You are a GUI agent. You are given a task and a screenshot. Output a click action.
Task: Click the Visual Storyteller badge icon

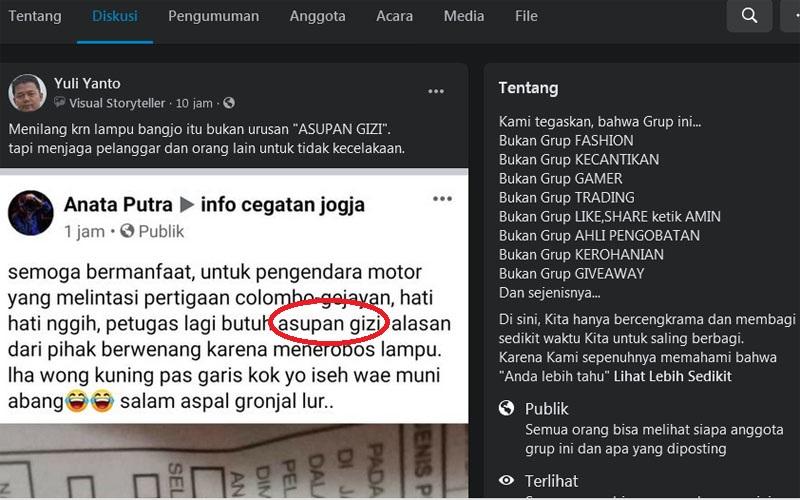60,103
